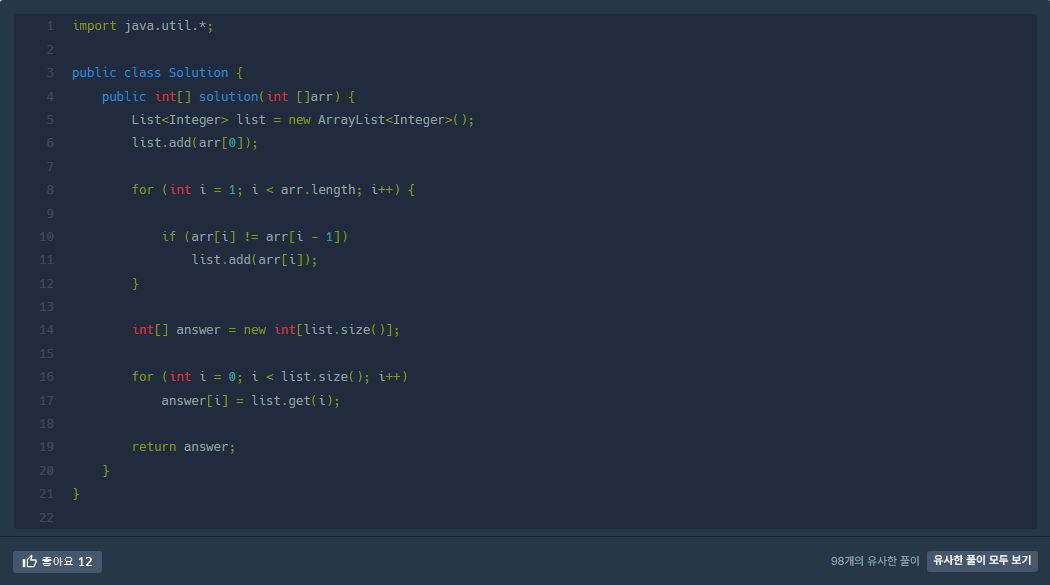Click the closing brace on line 21
Screen dimensions: 1050x585
pos(76,494)
